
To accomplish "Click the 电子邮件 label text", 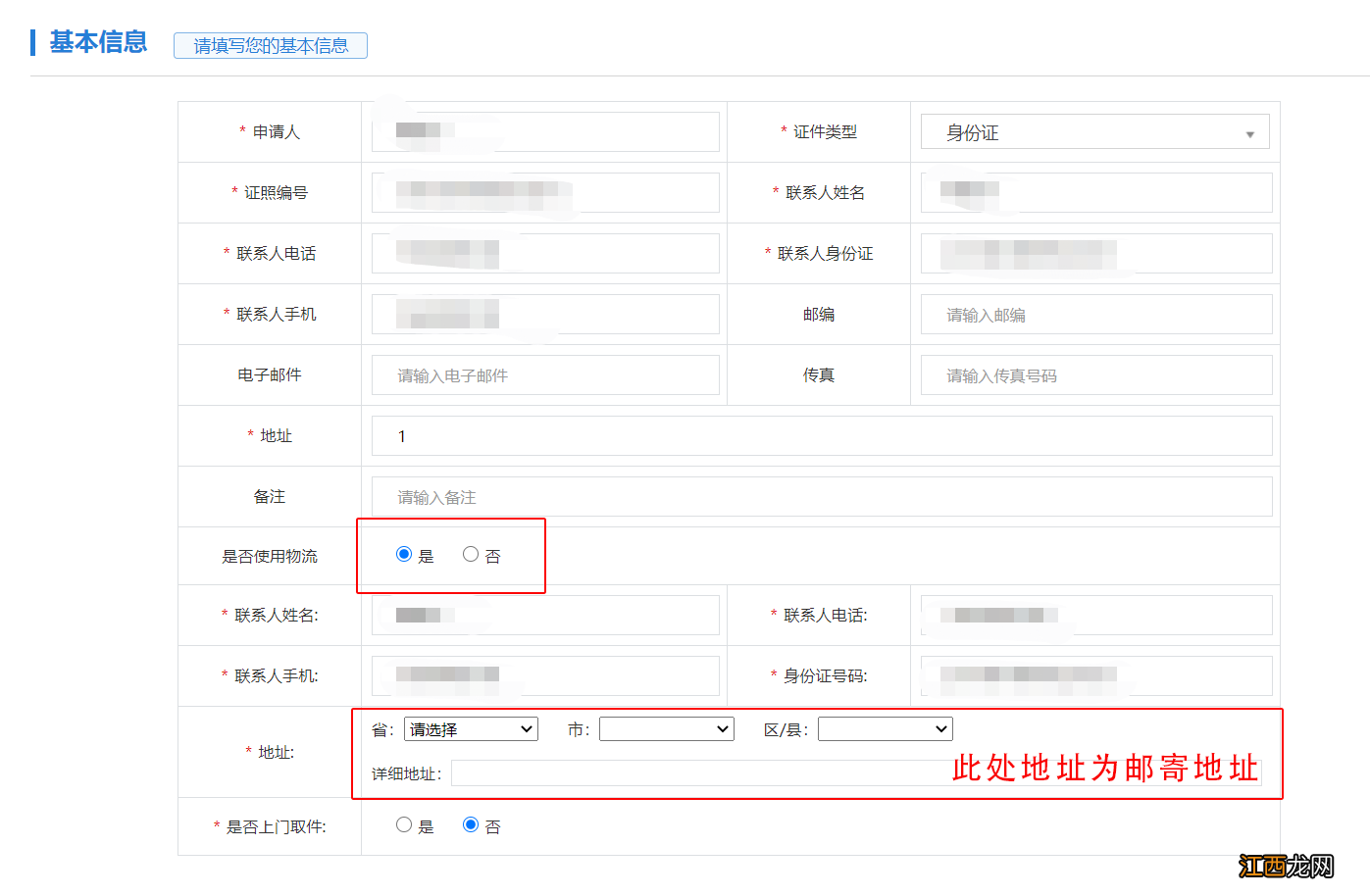I will [x=270, y=374].
